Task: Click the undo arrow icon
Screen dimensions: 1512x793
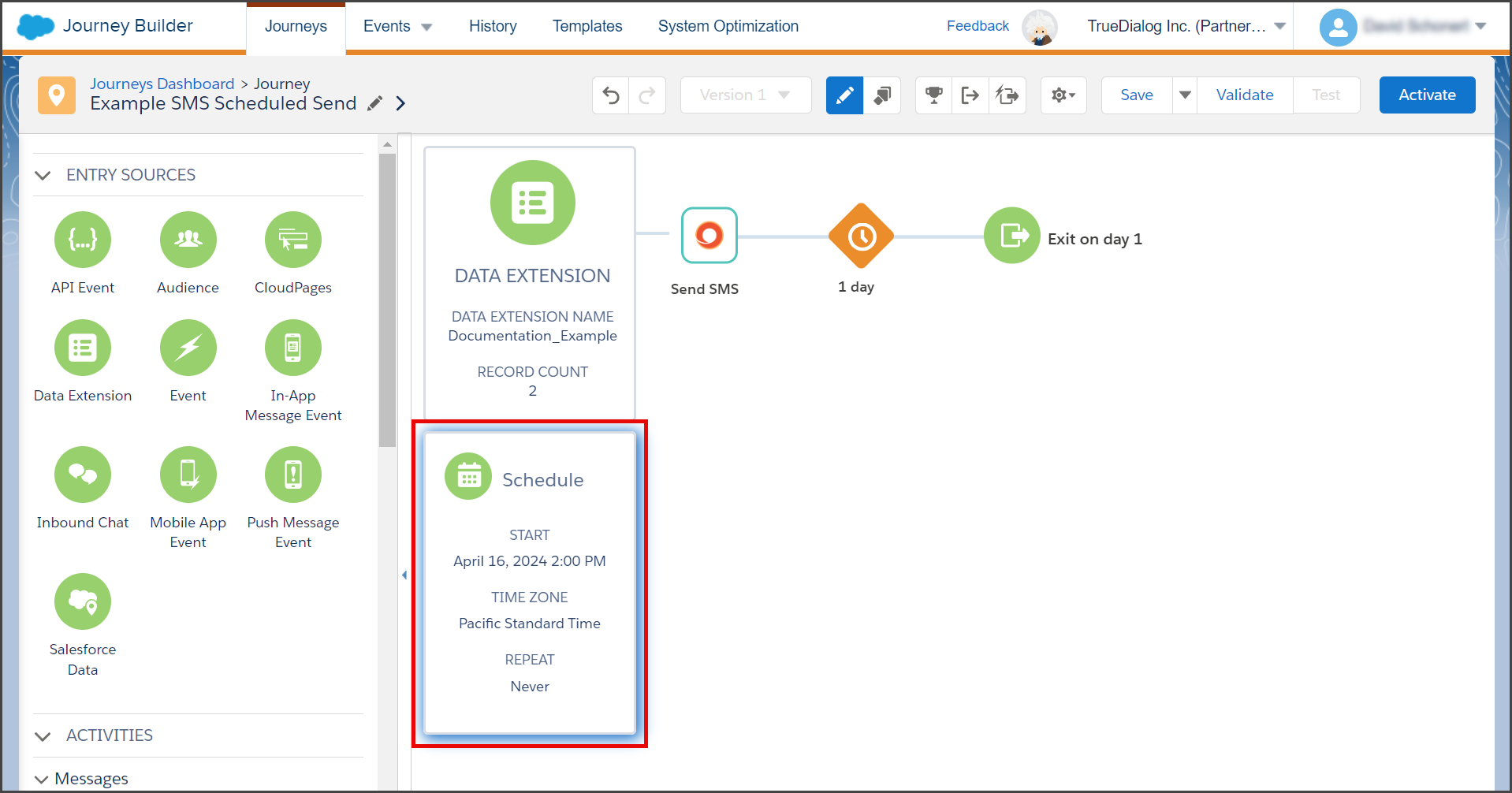Action: click(611, 95)
